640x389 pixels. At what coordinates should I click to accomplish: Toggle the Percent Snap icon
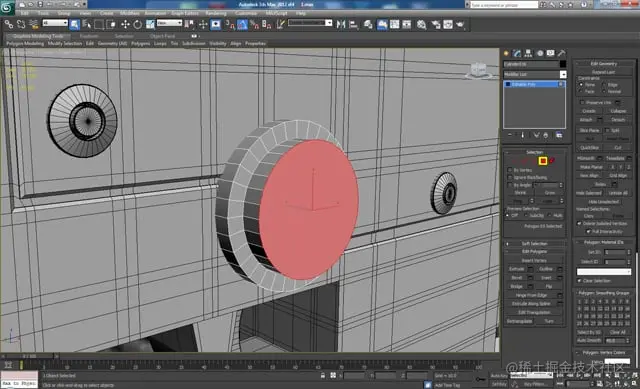(255, 24)
